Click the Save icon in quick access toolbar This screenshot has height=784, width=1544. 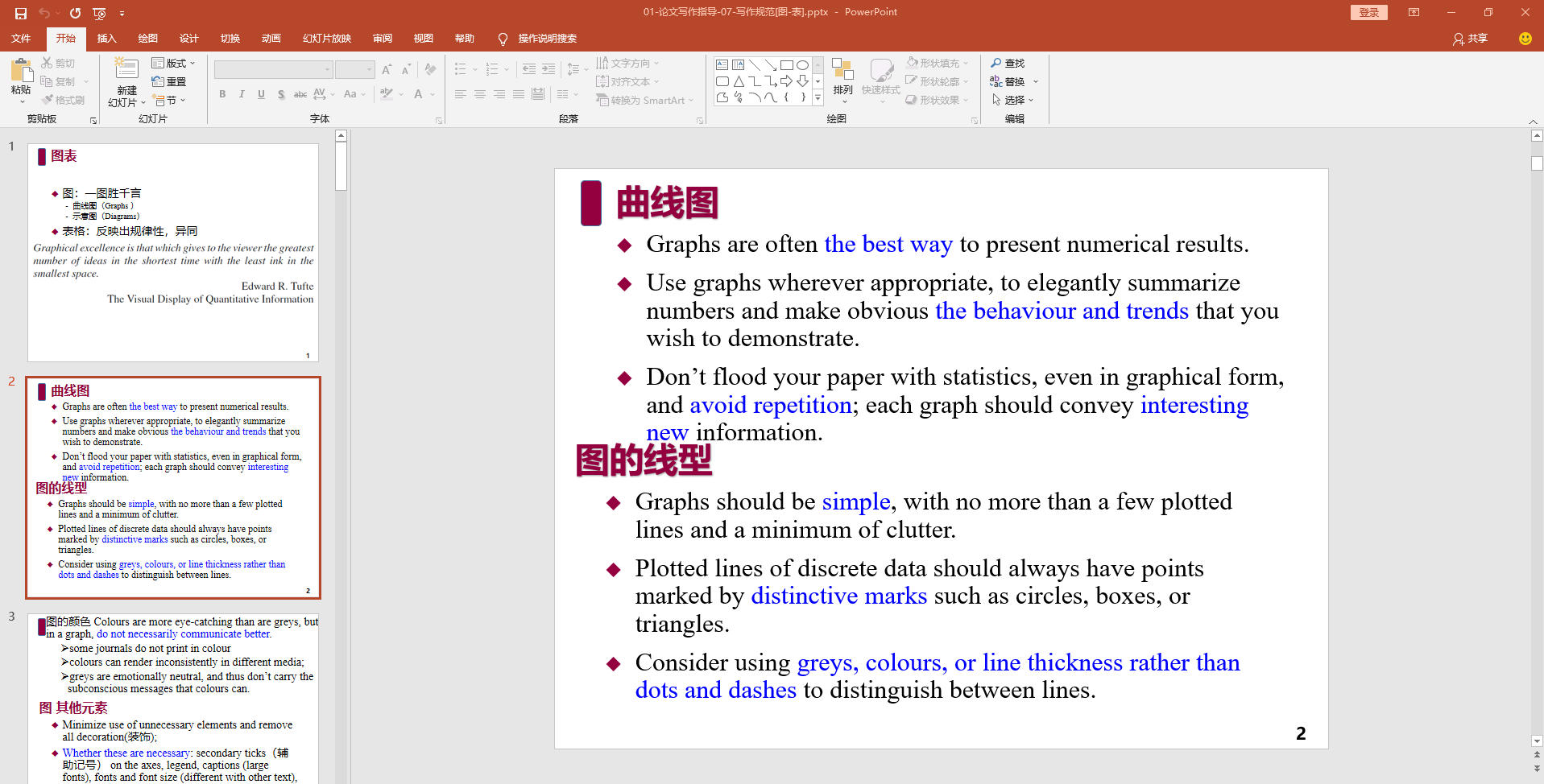[x=21, y=13]
